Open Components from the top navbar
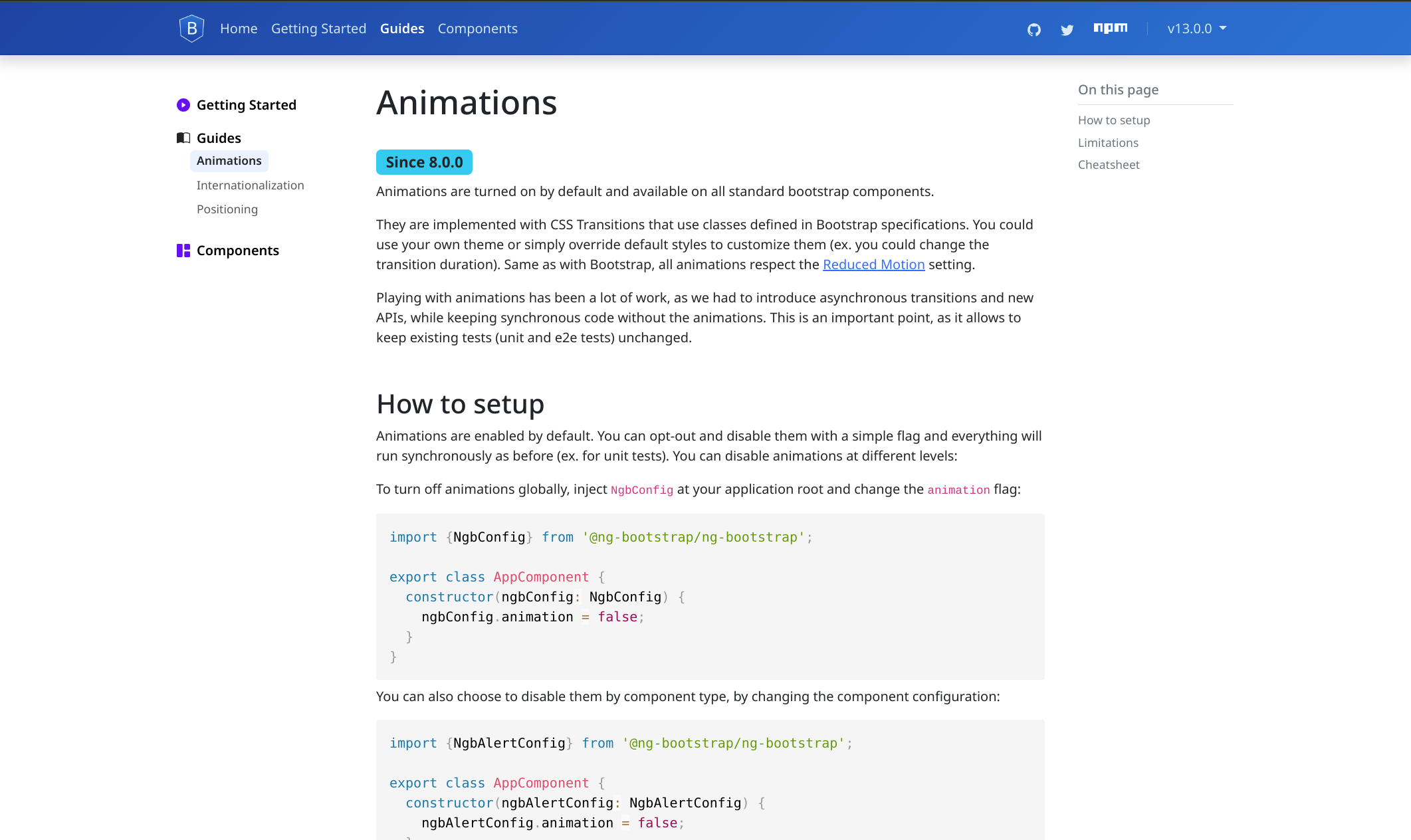This screenshot has height=840, width=1411. [477, 29]
